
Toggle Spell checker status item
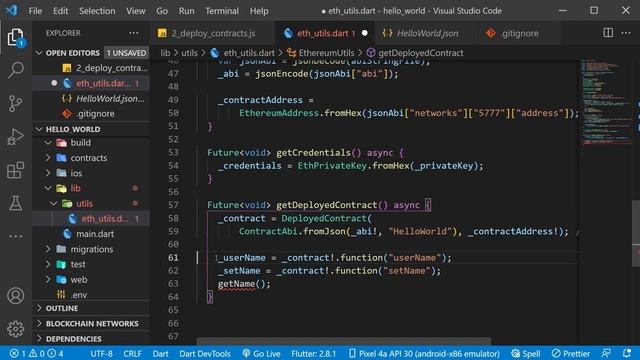coord(526,353)
